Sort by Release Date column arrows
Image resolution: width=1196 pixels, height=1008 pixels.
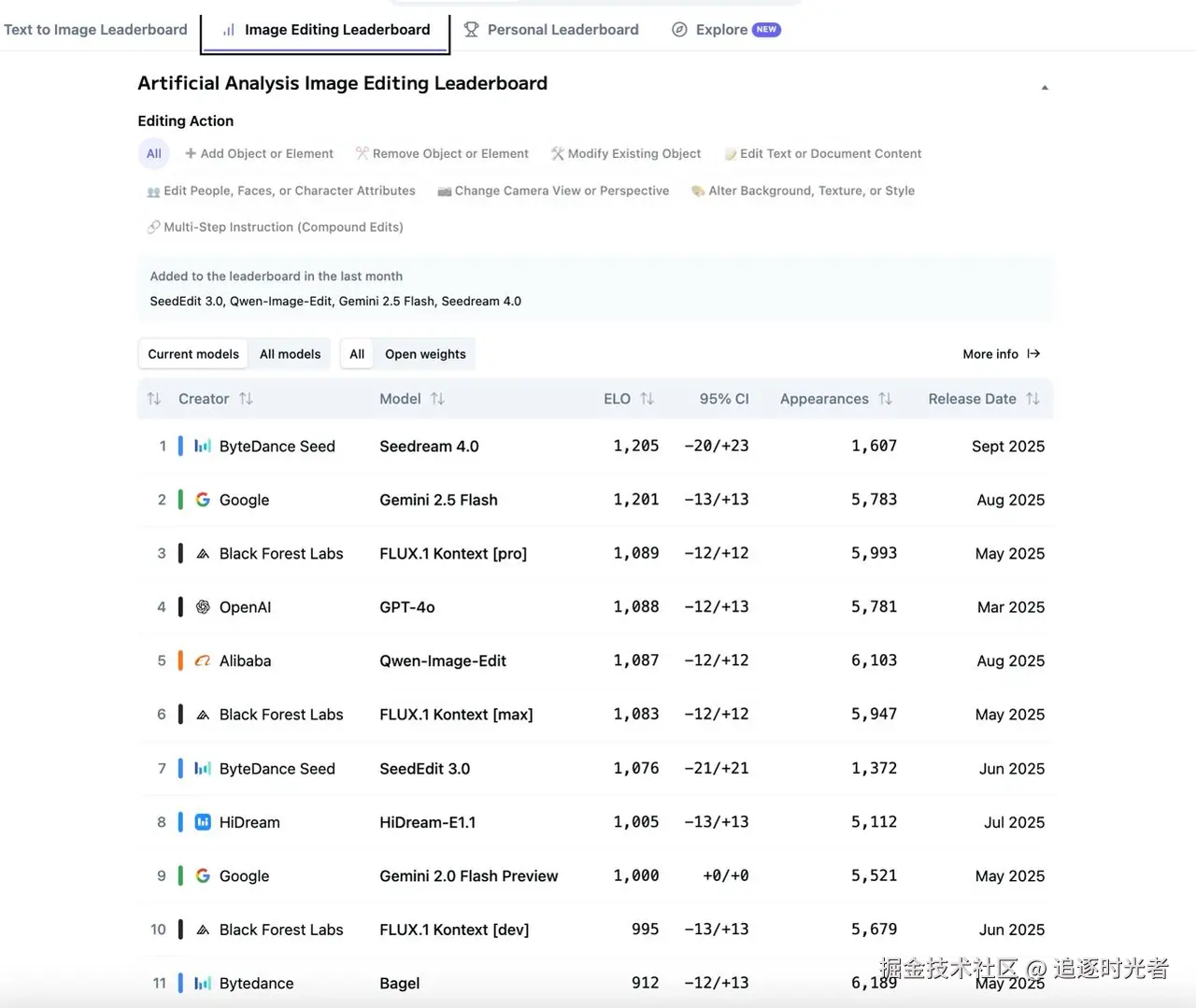point(1032,399)
